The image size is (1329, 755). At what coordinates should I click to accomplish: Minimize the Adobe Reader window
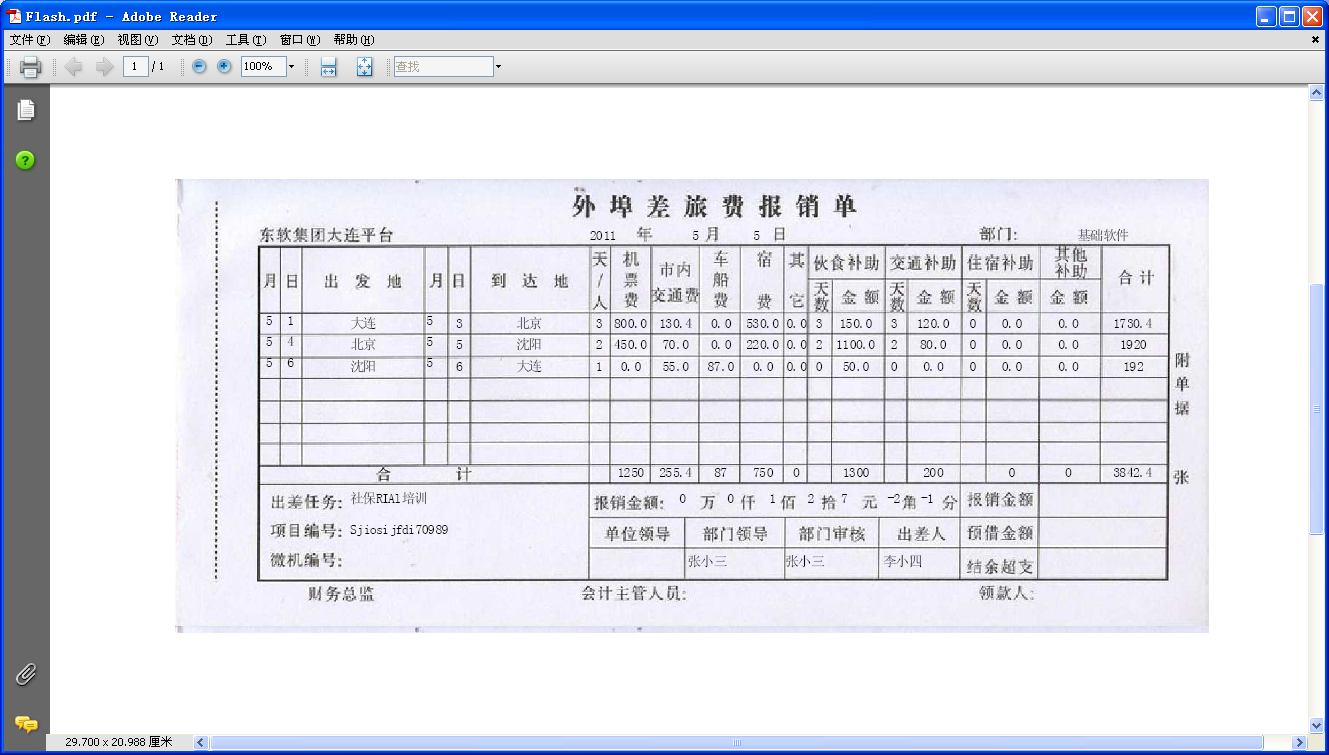(x=1268, y=16)
